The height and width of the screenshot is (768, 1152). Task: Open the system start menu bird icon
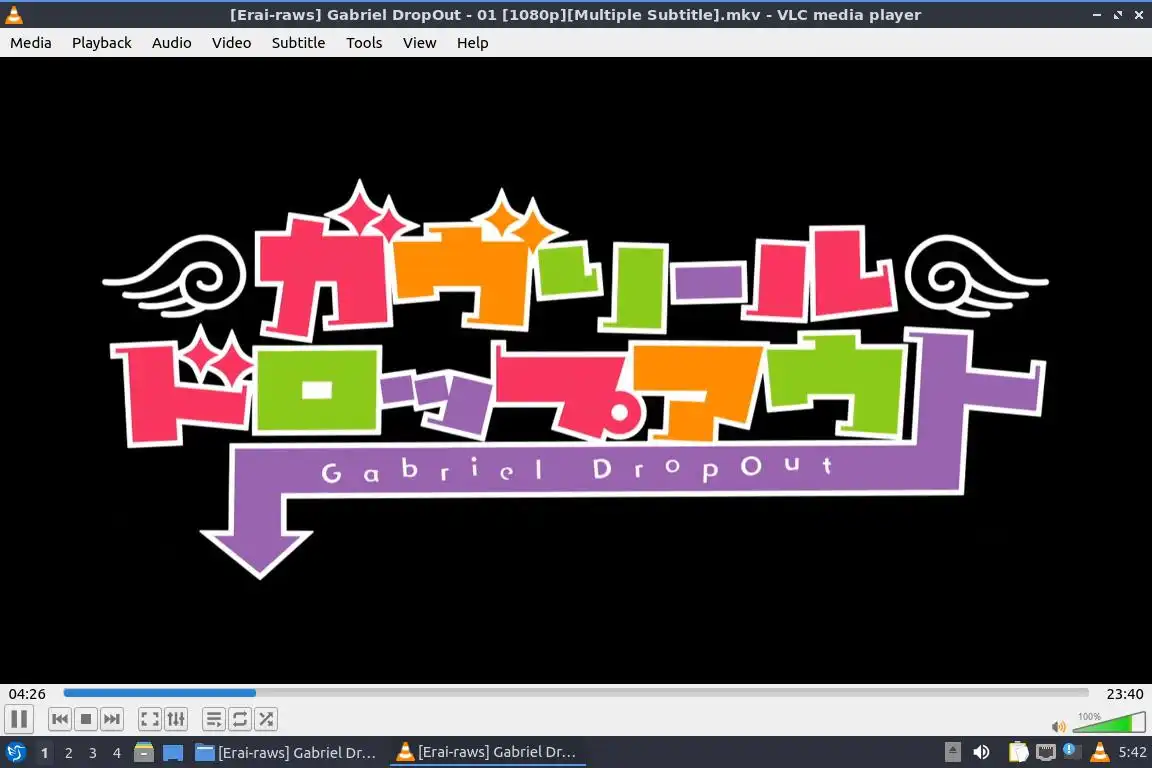15,753
